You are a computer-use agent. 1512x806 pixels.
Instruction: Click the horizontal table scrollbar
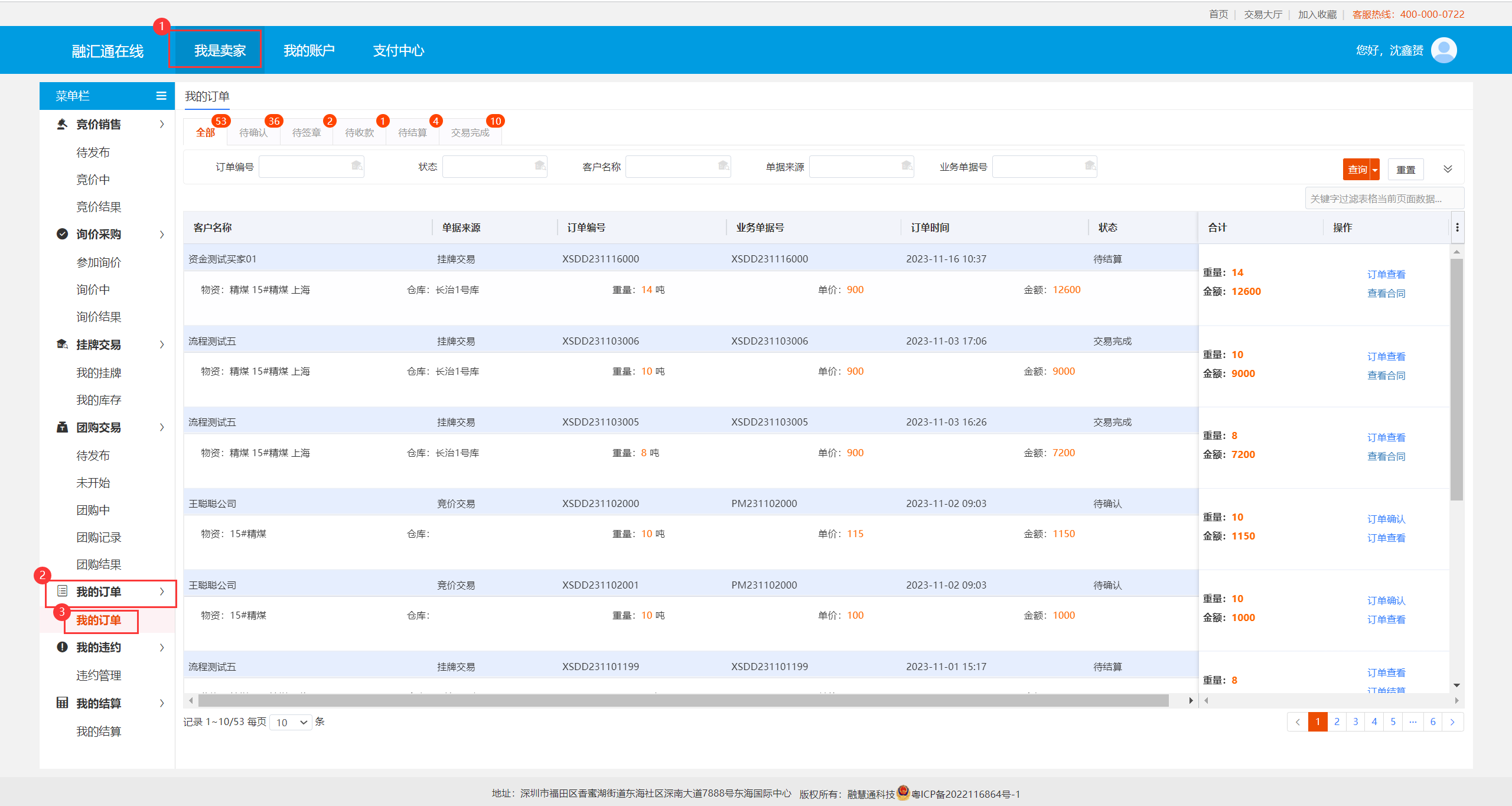[x=683, y=701]
